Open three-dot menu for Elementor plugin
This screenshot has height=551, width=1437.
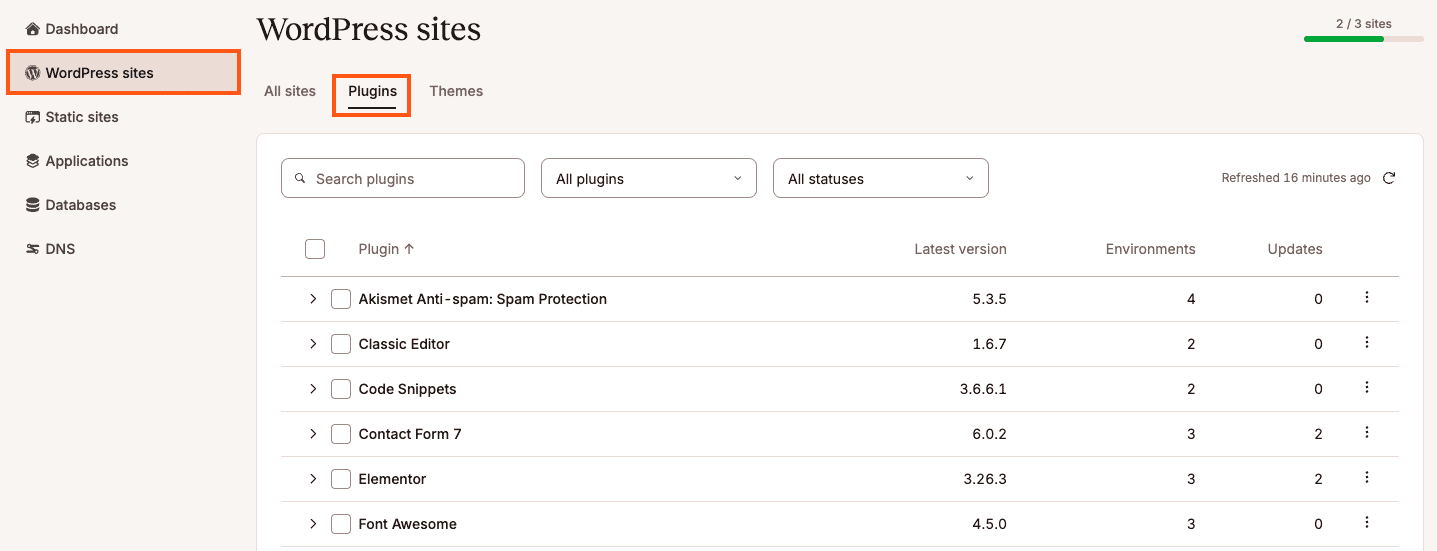click(x=1366, y=478)
